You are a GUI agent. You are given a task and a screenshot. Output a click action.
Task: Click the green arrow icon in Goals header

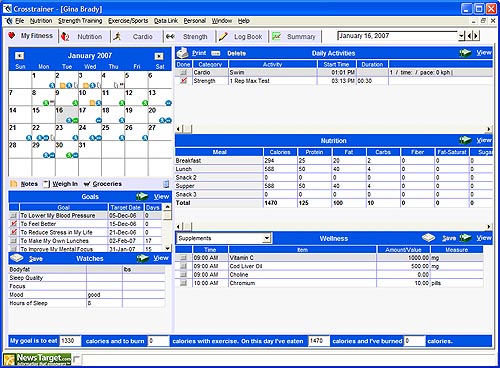(x=142, y=196)
